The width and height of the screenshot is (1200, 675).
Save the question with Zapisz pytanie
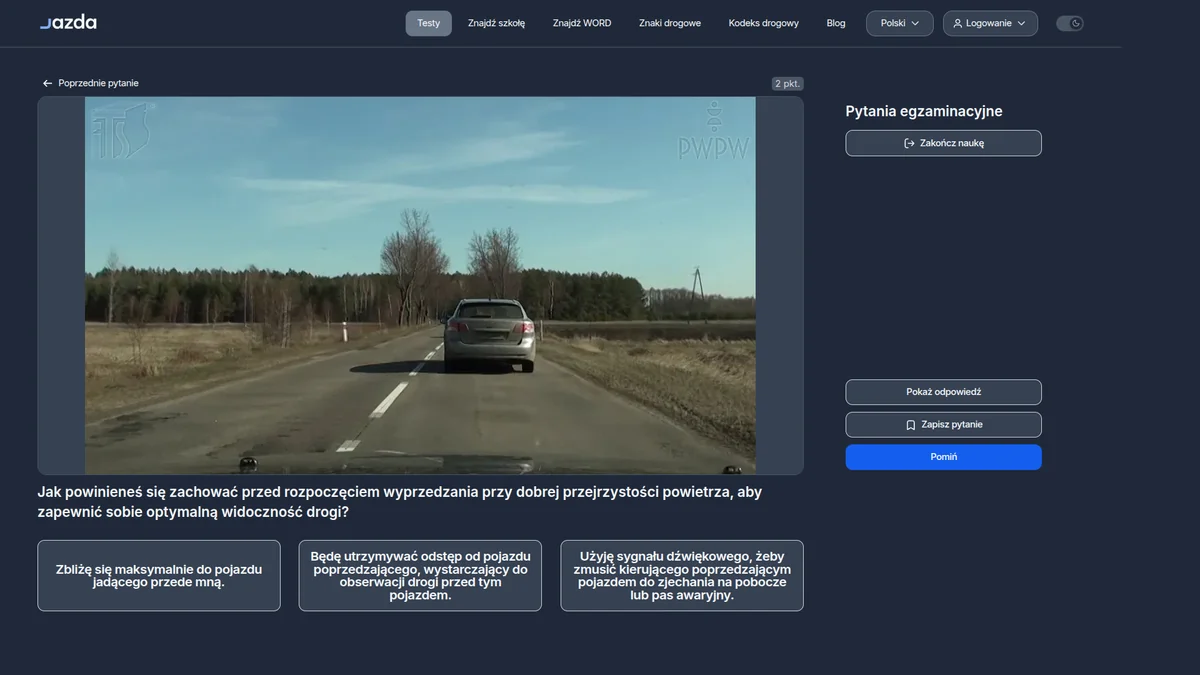[943, 425]
